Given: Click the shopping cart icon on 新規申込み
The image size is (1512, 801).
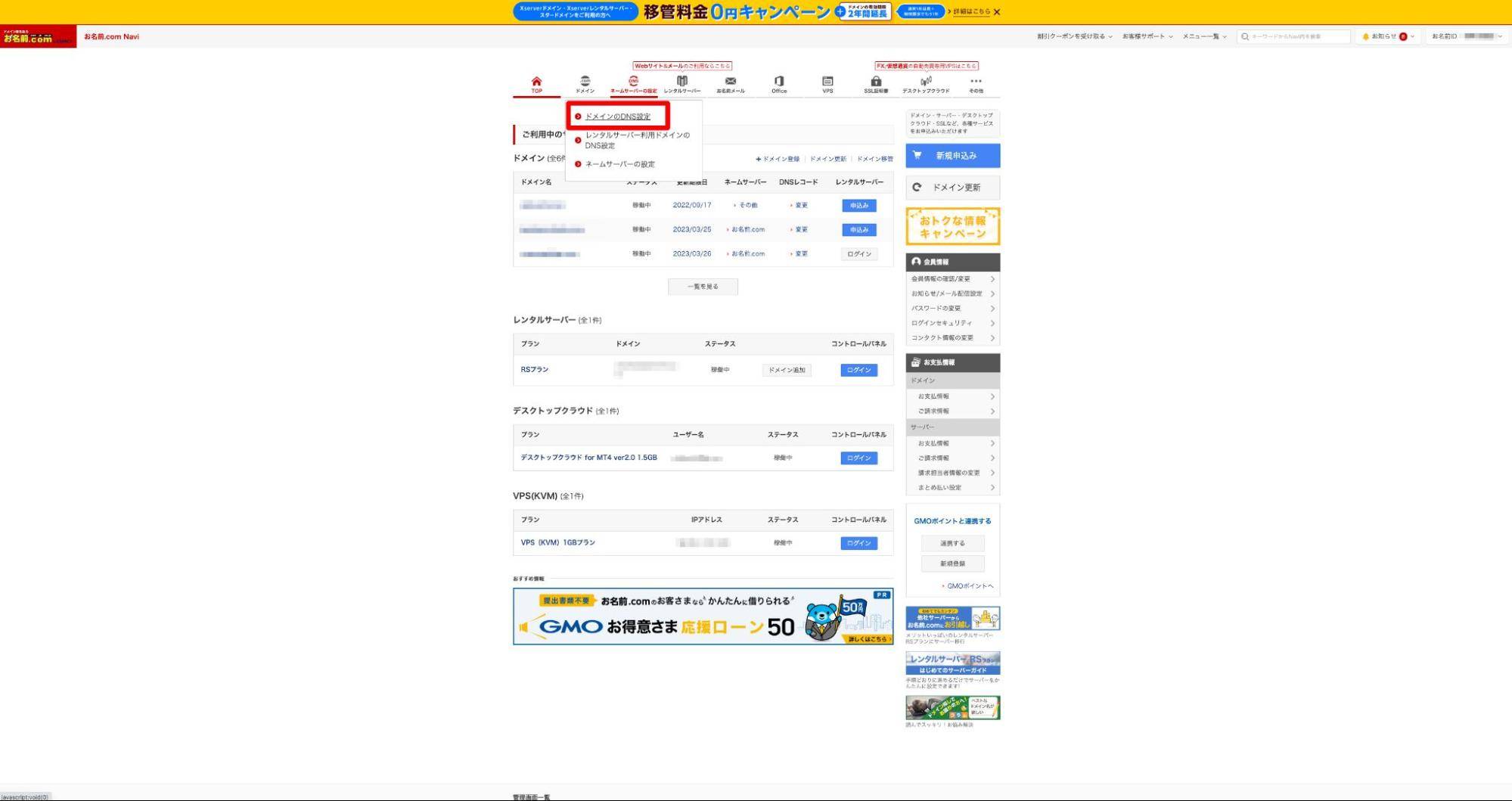Looking at the screenshot, I should tap(917, 155).
